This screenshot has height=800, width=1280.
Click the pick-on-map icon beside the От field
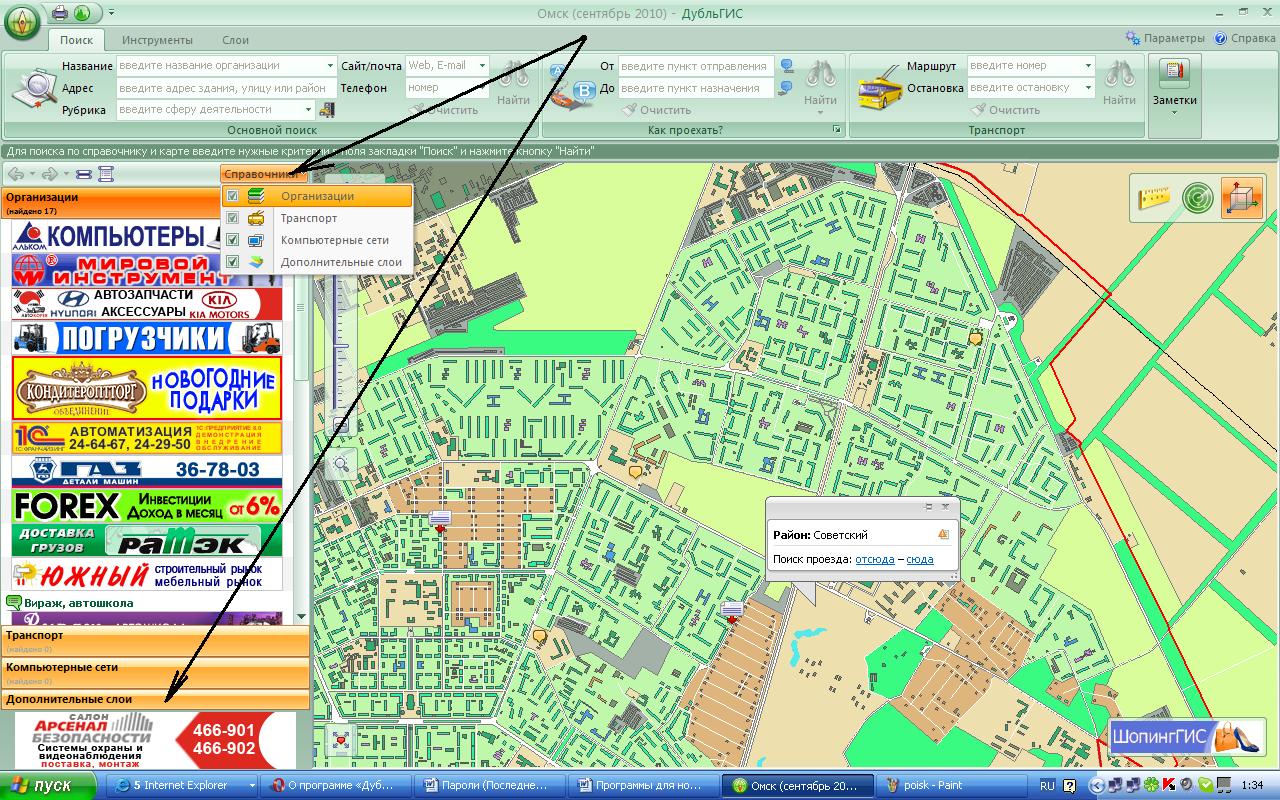pyautogui.click(x=787, y=66)
